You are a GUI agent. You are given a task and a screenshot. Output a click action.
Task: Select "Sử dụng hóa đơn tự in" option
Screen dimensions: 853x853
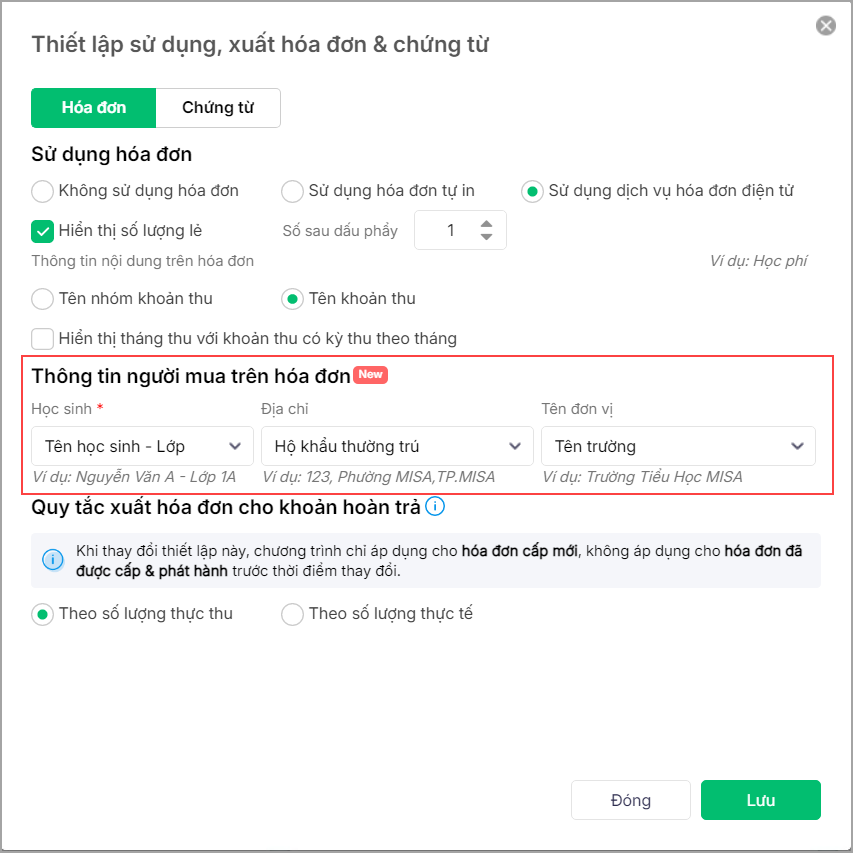point(292,190)
